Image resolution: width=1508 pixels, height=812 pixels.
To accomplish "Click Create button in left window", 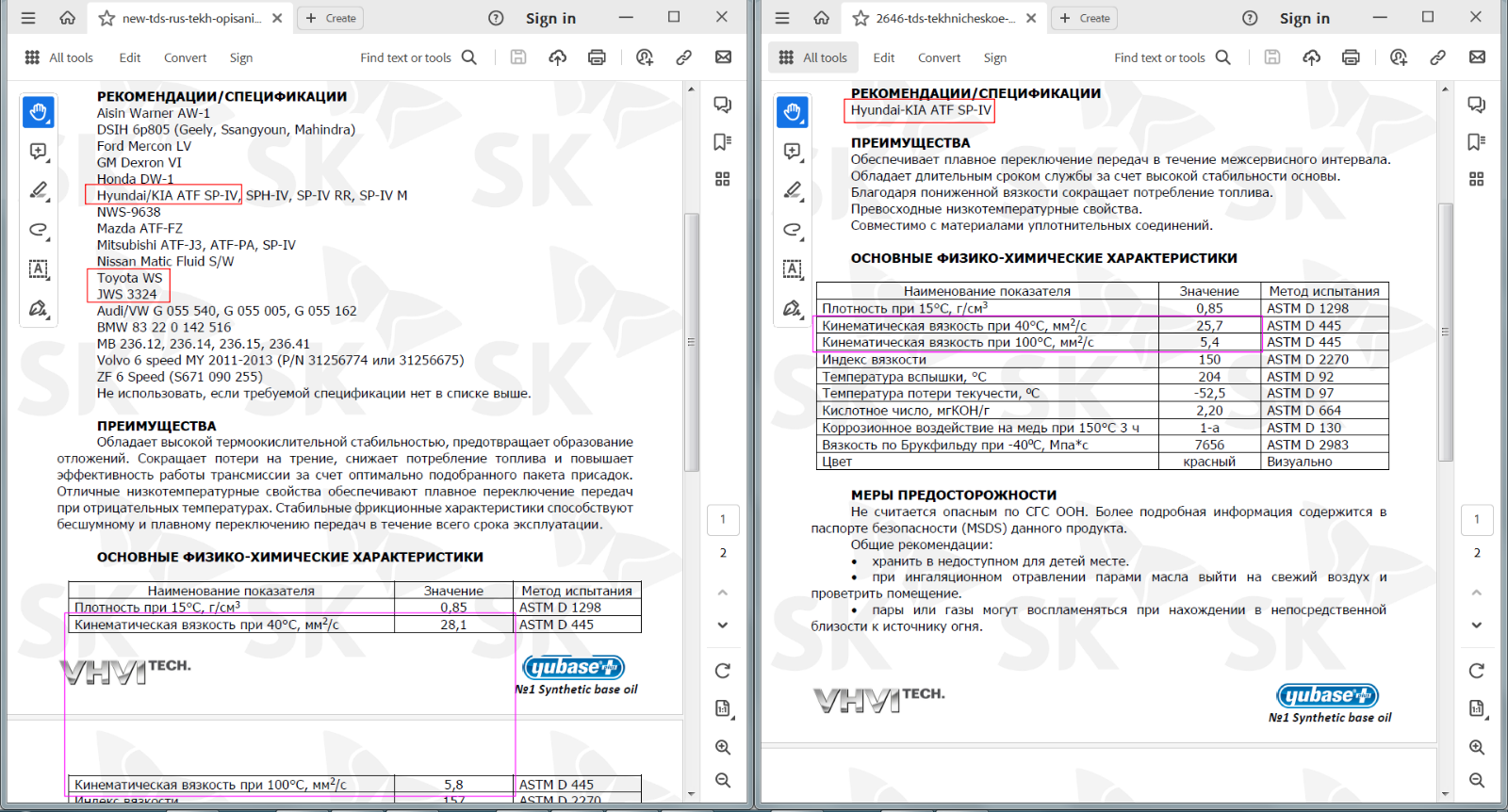I will tap(331, 18).
